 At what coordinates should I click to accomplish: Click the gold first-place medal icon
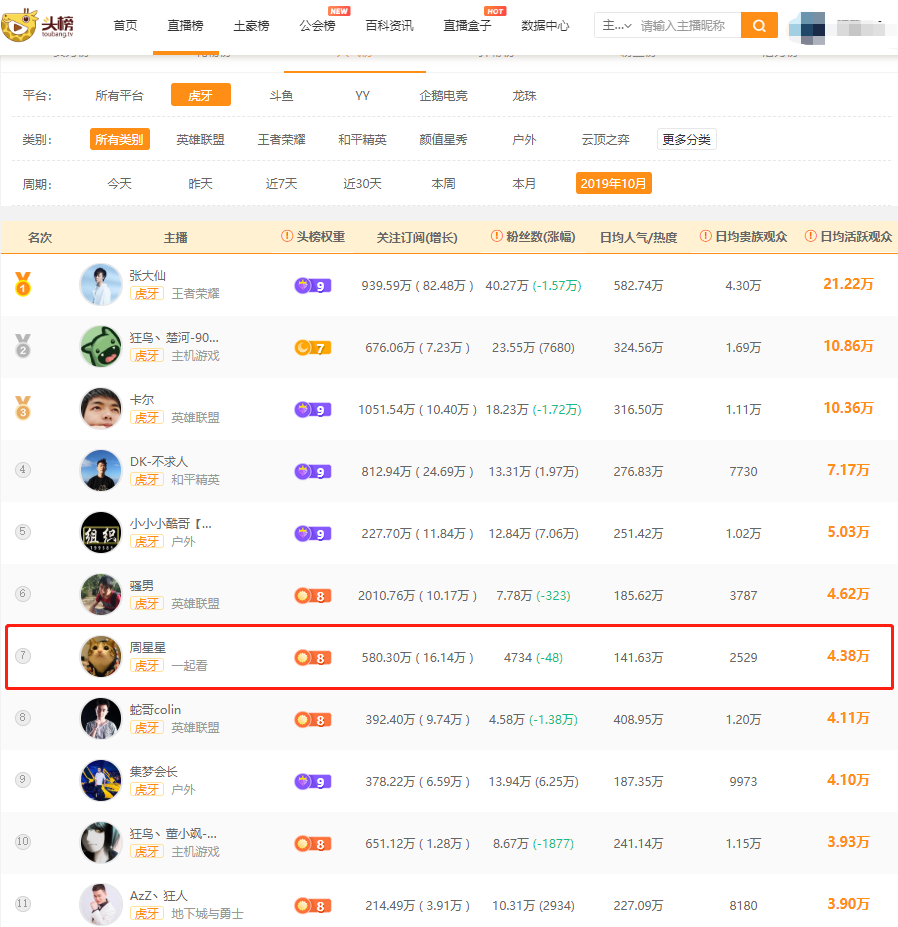click(23, 284)
